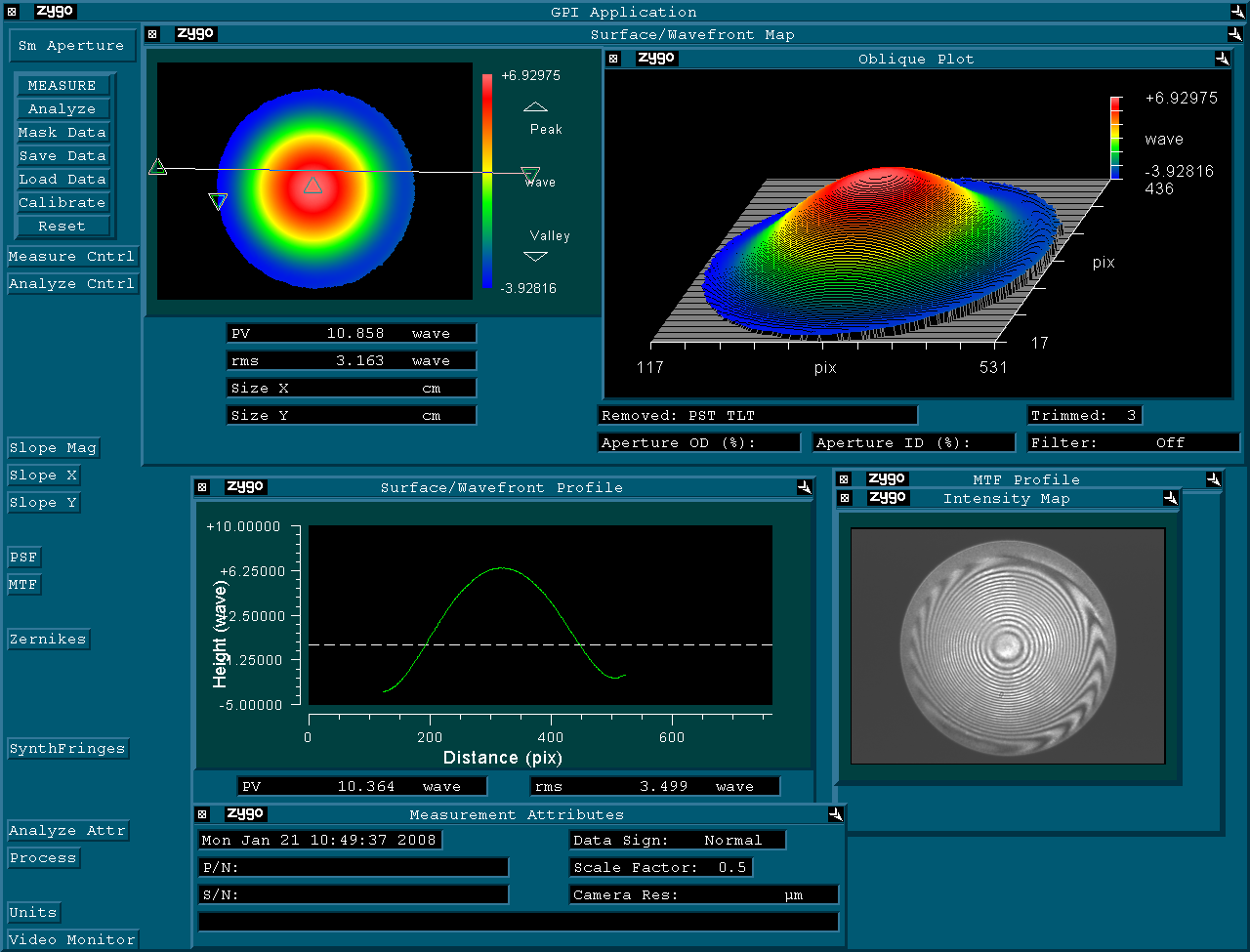Toggle the Data Sign Normal setting

click(x=678, y=840)
